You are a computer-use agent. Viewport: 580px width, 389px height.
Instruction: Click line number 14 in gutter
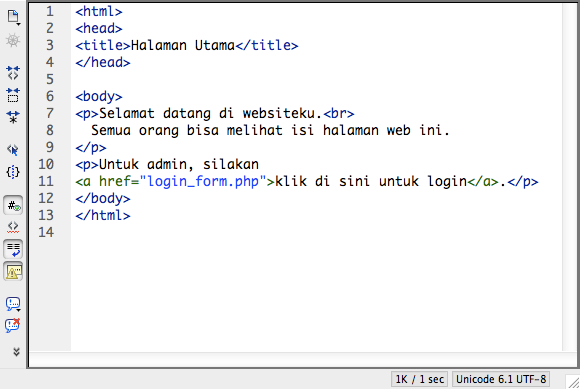point(46,232)
